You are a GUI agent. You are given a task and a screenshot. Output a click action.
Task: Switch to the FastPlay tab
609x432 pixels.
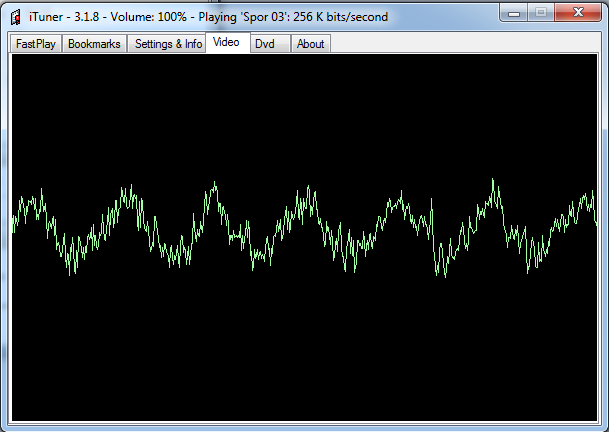click(x=35, y=44)
